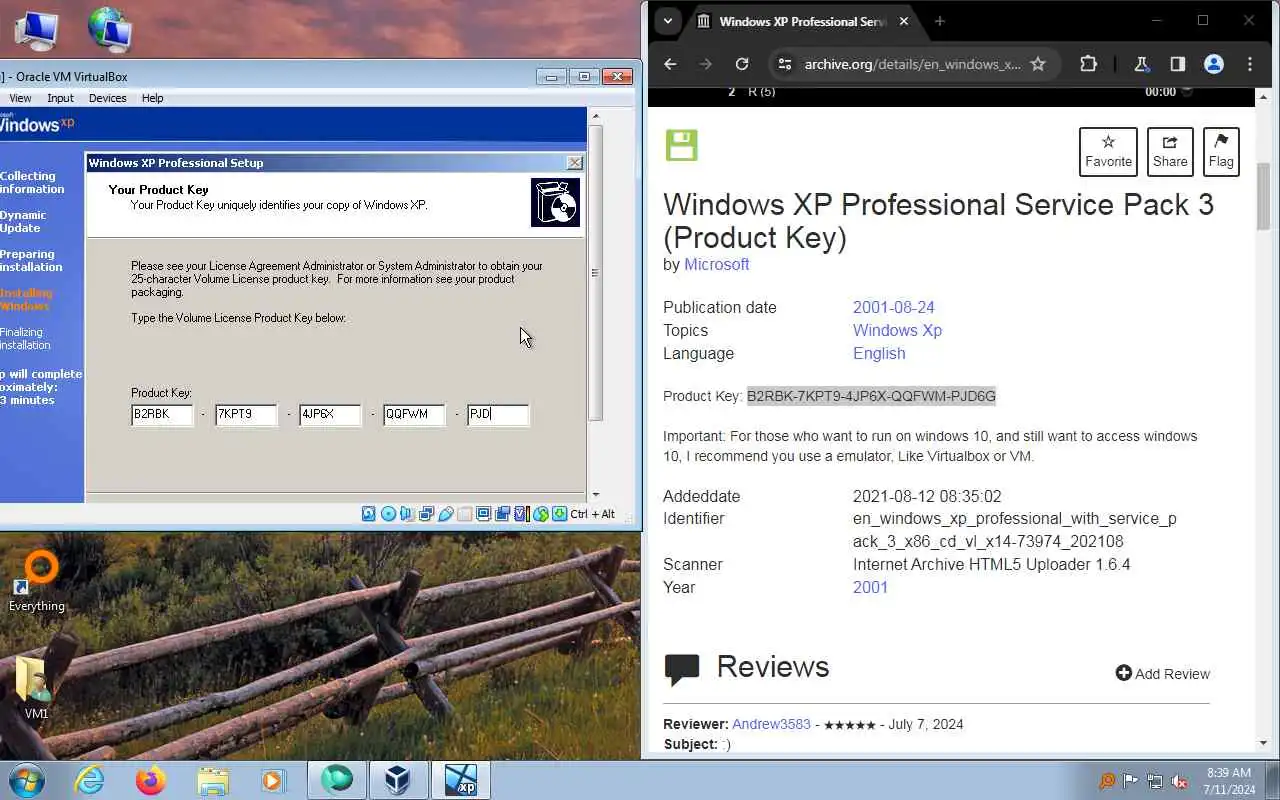Toggle the Chrome side panel
This screenshot has width=1280, height=800.
click(x=1177, y=64)
